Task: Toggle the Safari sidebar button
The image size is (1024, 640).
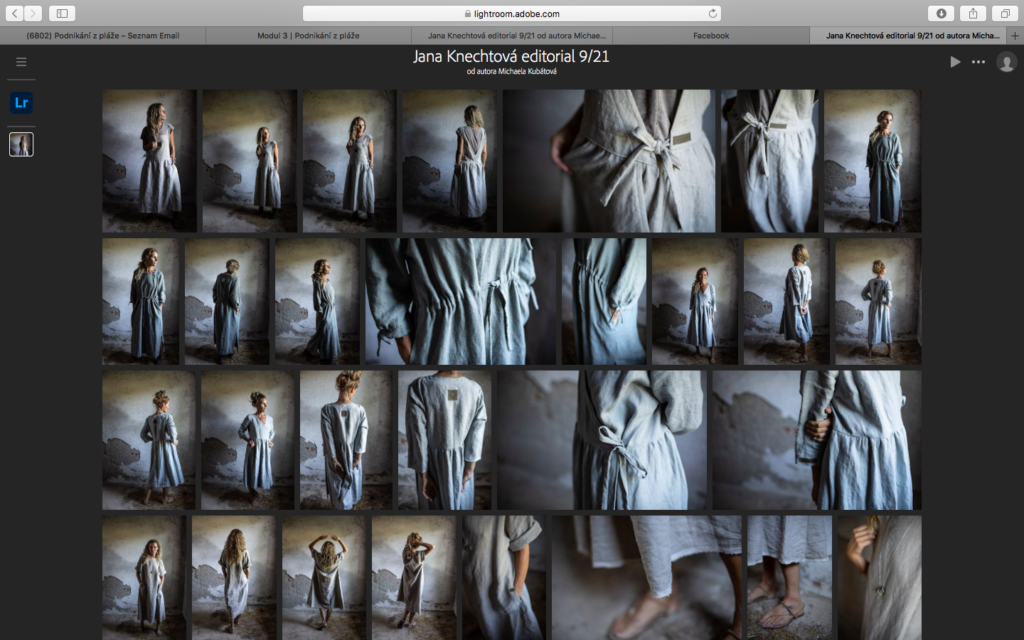Action: click(x=61, y=13)
